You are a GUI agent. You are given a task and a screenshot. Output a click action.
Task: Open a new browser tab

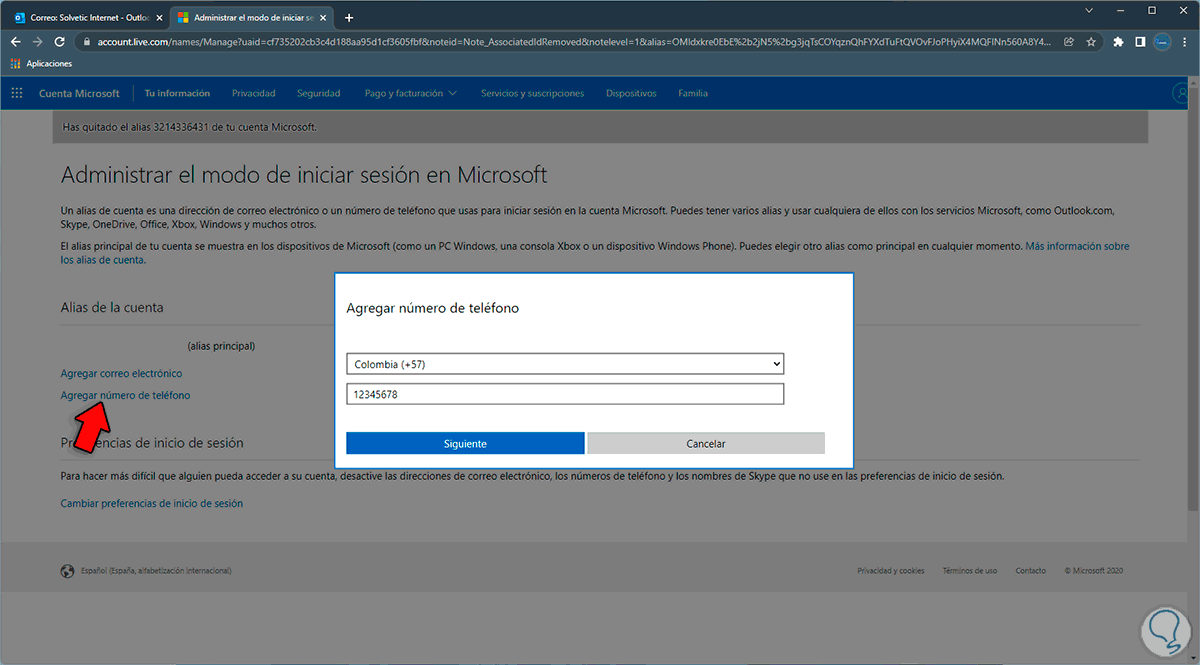pyautogui.click(x=348, y=18)
